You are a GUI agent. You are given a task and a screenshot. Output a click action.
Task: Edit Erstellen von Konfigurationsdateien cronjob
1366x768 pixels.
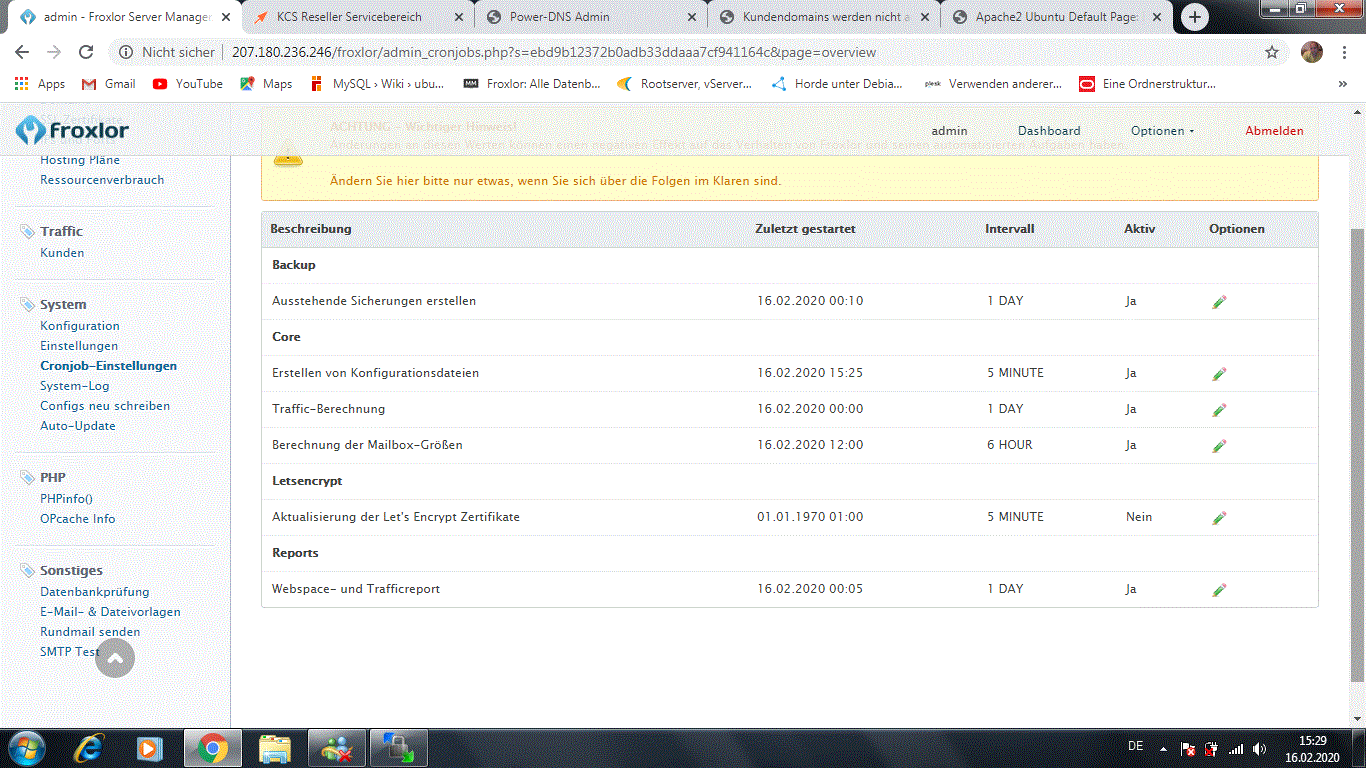point(1219,374)
